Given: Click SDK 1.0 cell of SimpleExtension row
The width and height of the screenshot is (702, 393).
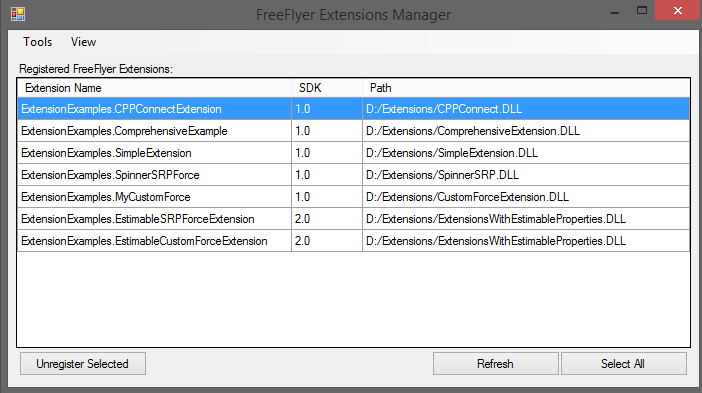Looking at the screenshot, I should pyautogui.click(x=327, y=153).
